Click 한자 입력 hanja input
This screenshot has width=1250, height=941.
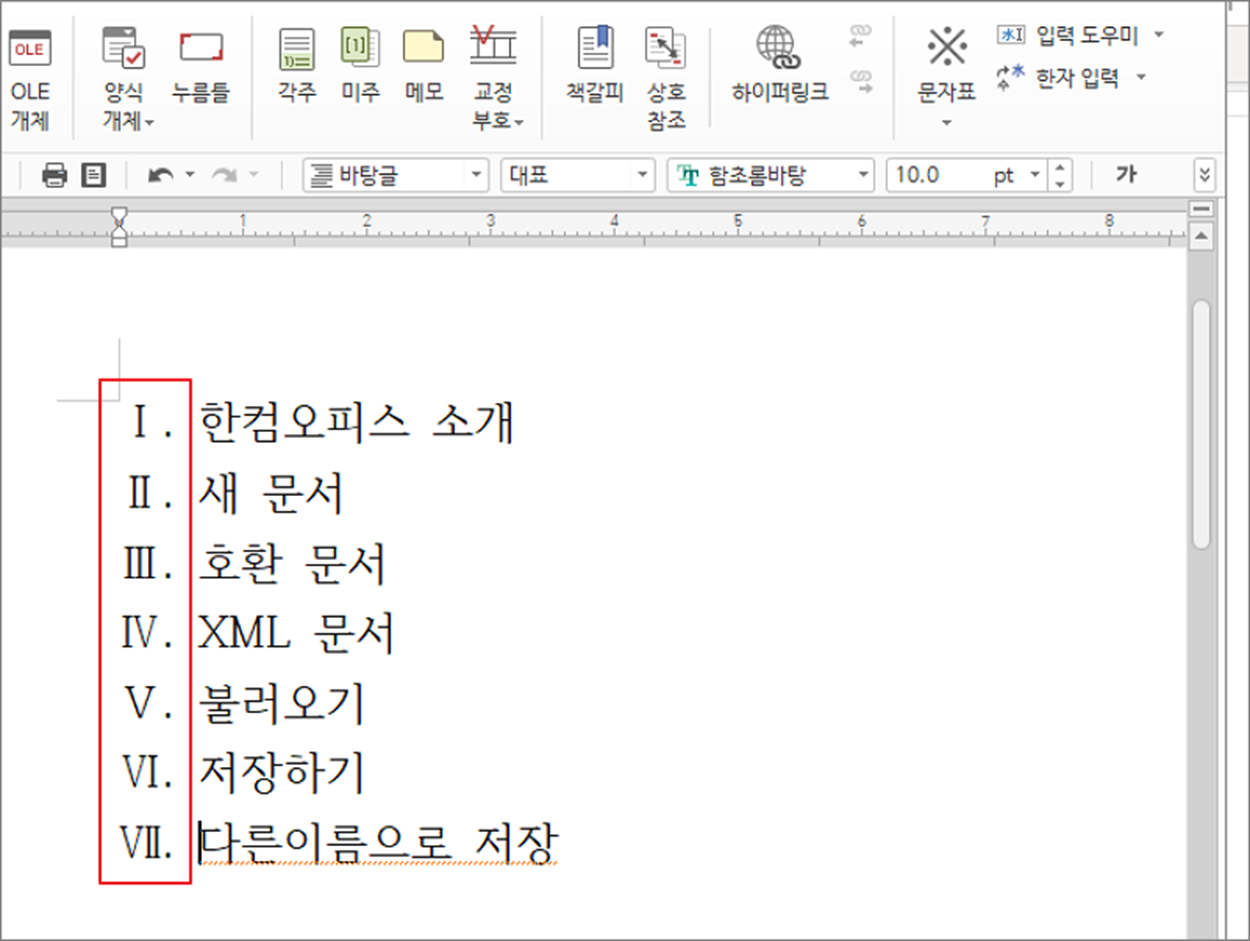[x=1060, y=76]
